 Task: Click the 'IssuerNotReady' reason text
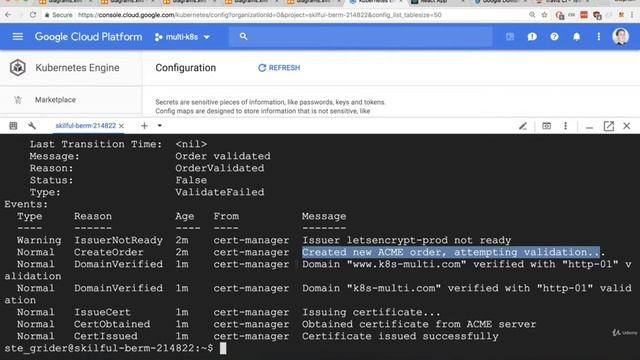(118, 240)
